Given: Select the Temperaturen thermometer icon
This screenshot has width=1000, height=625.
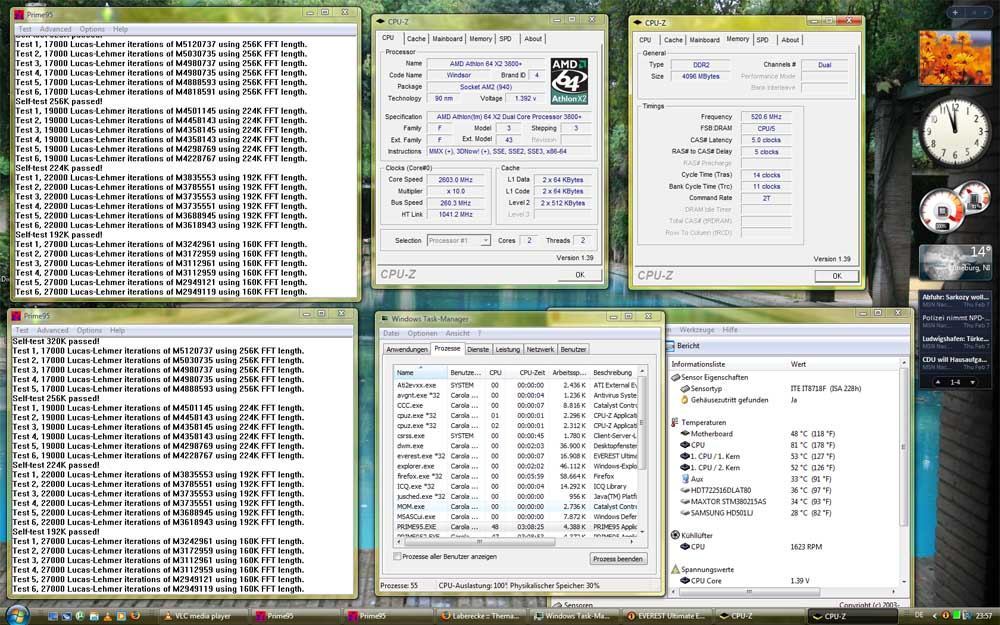Looking at the screenshot, I should point(675,422).
